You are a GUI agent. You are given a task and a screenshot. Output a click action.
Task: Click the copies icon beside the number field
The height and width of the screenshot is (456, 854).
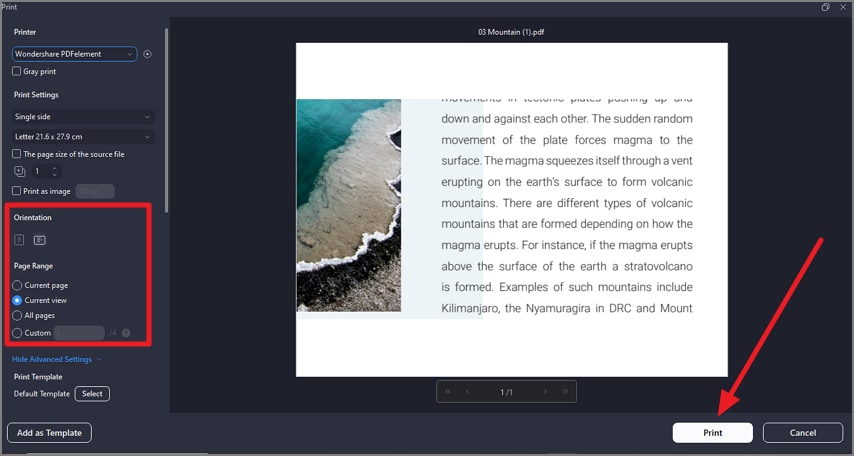tap(20, 172)
